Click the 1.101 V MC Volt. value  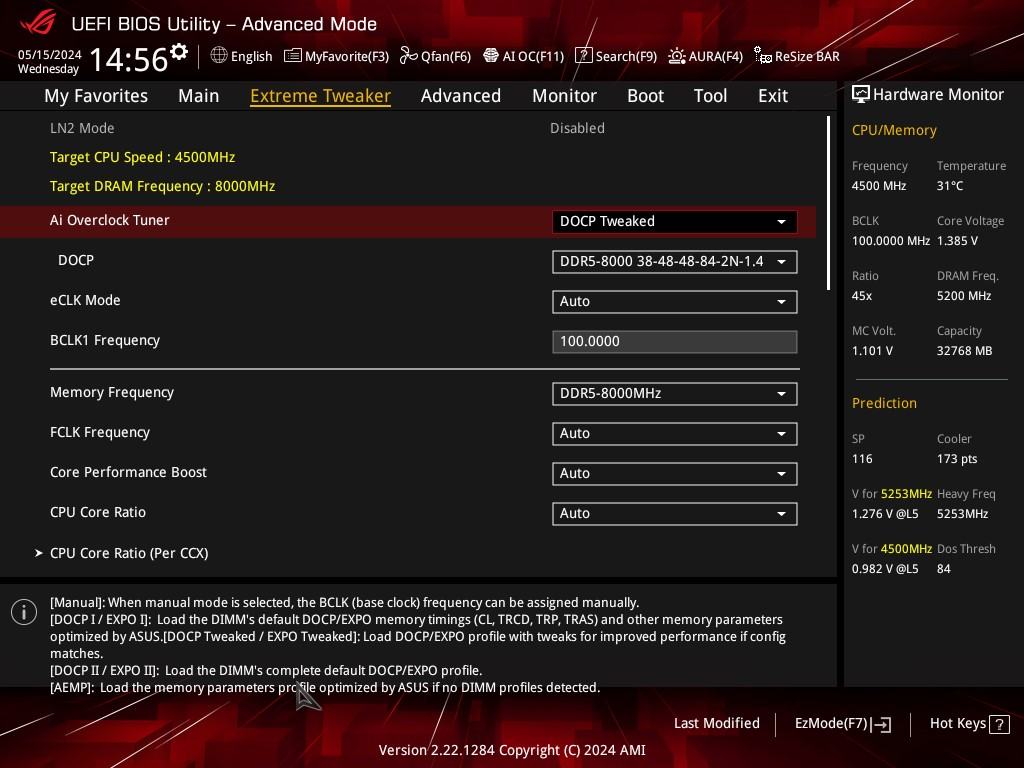872,351
